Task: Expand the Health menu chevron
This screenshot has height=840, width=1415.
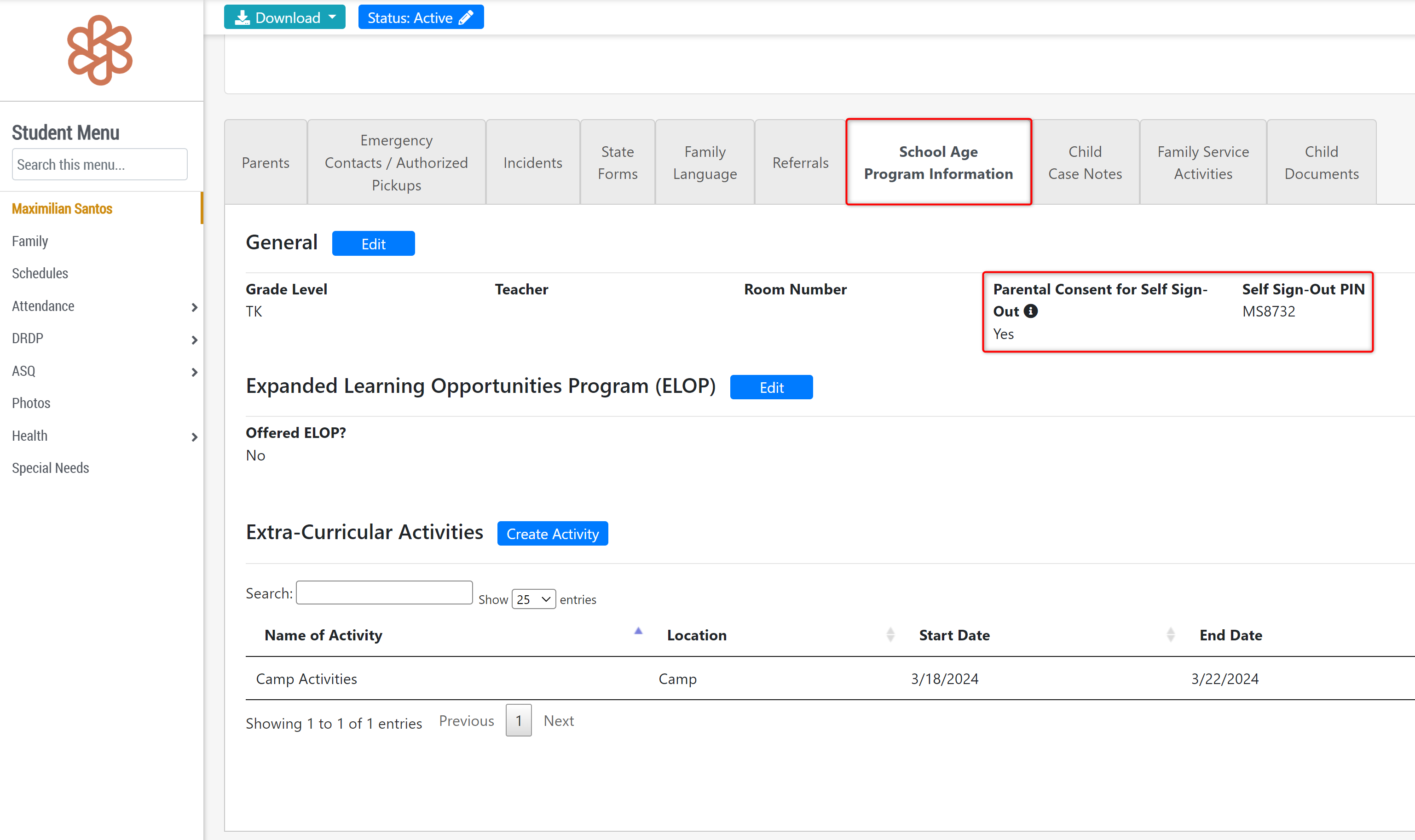Action: (194, 437)
